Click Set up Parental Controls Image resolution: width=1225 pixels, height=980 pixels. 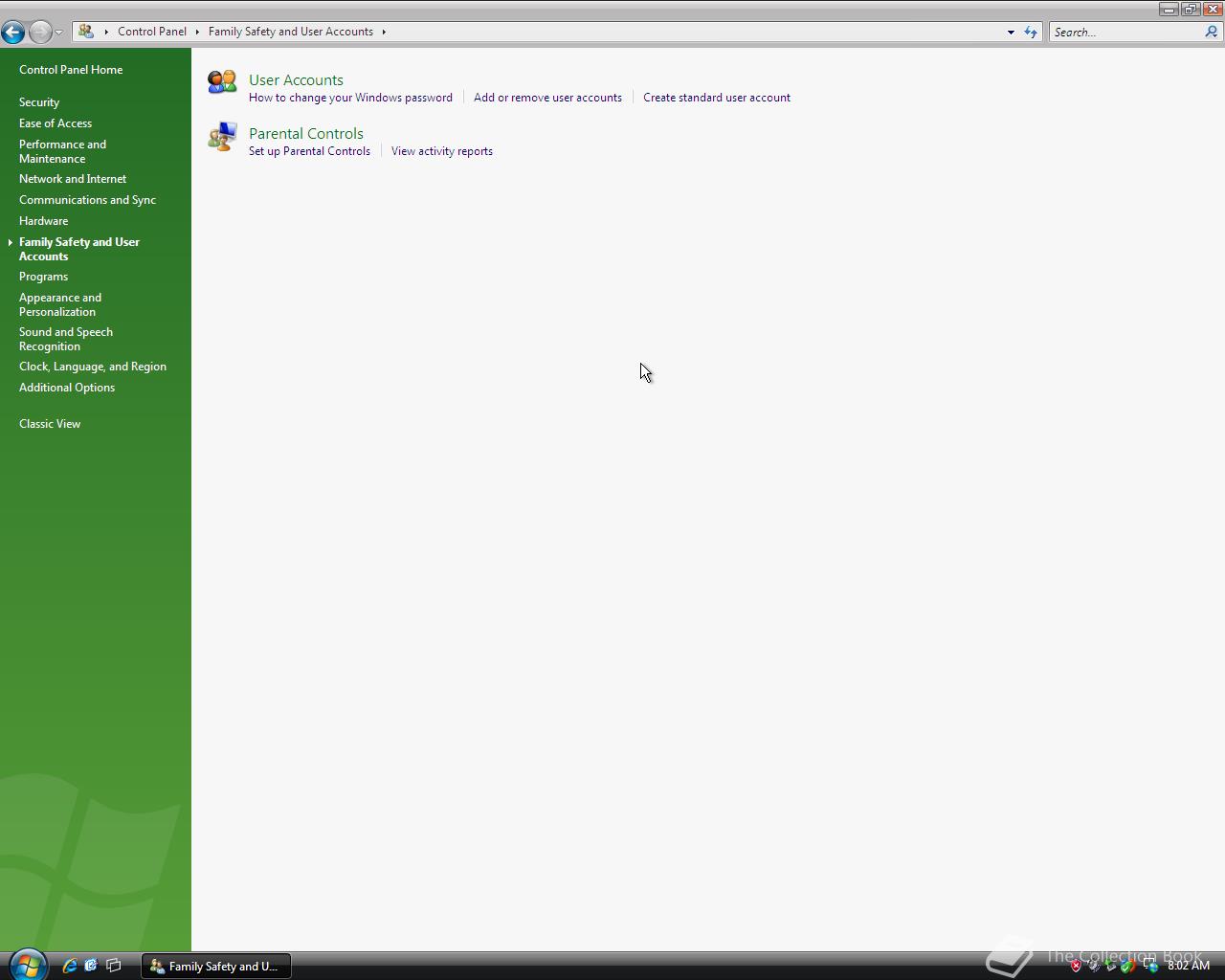pos(309,151)
